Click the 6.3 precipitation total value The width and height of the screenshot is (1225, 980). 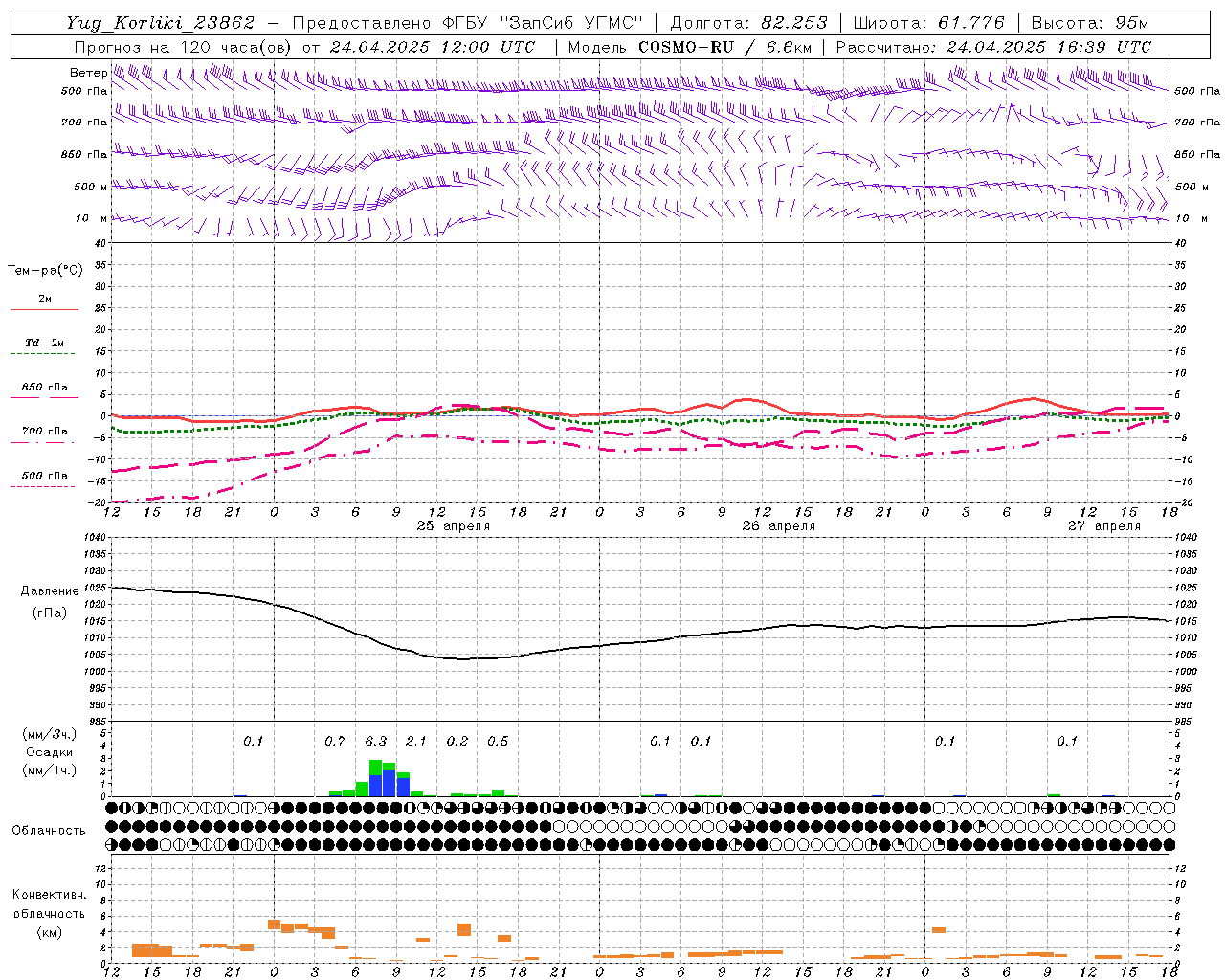point(376,742)
